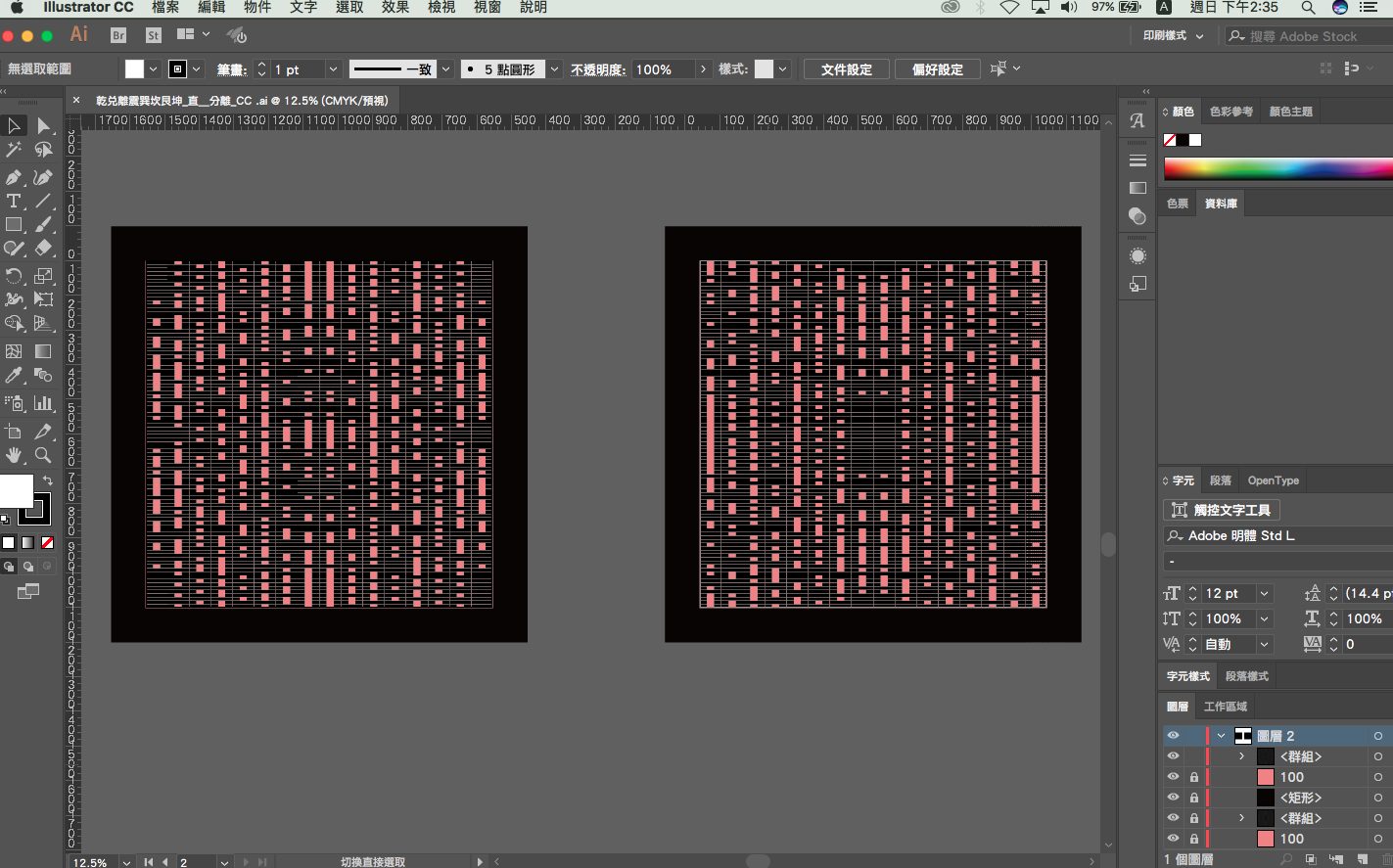The height and width of the screenshot is (868, 1393).
Task: Click the 偏好設定 button
Action: (938, 69)
